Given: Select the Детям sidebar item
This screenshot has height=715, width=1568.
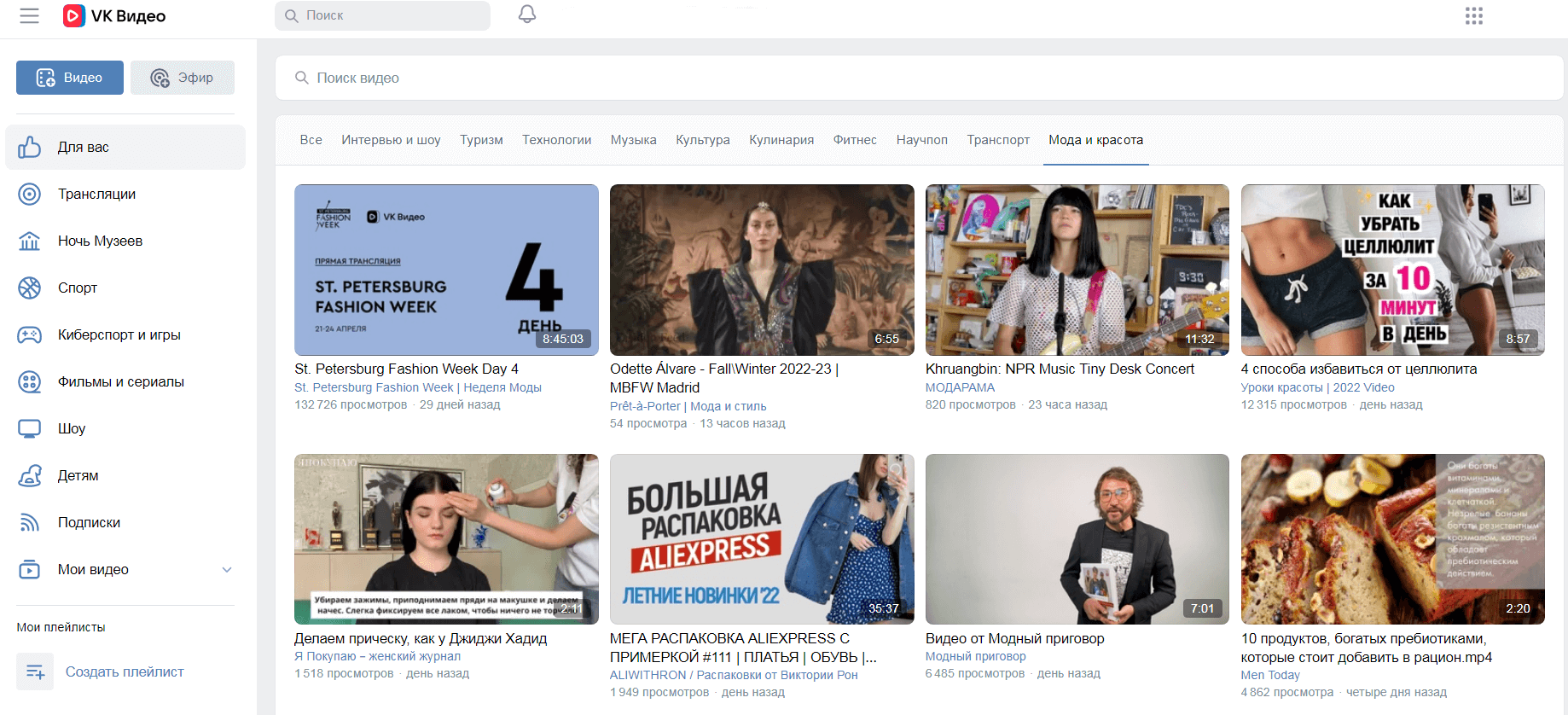Looking at the screenshot, I should click(x=78, y=476).
